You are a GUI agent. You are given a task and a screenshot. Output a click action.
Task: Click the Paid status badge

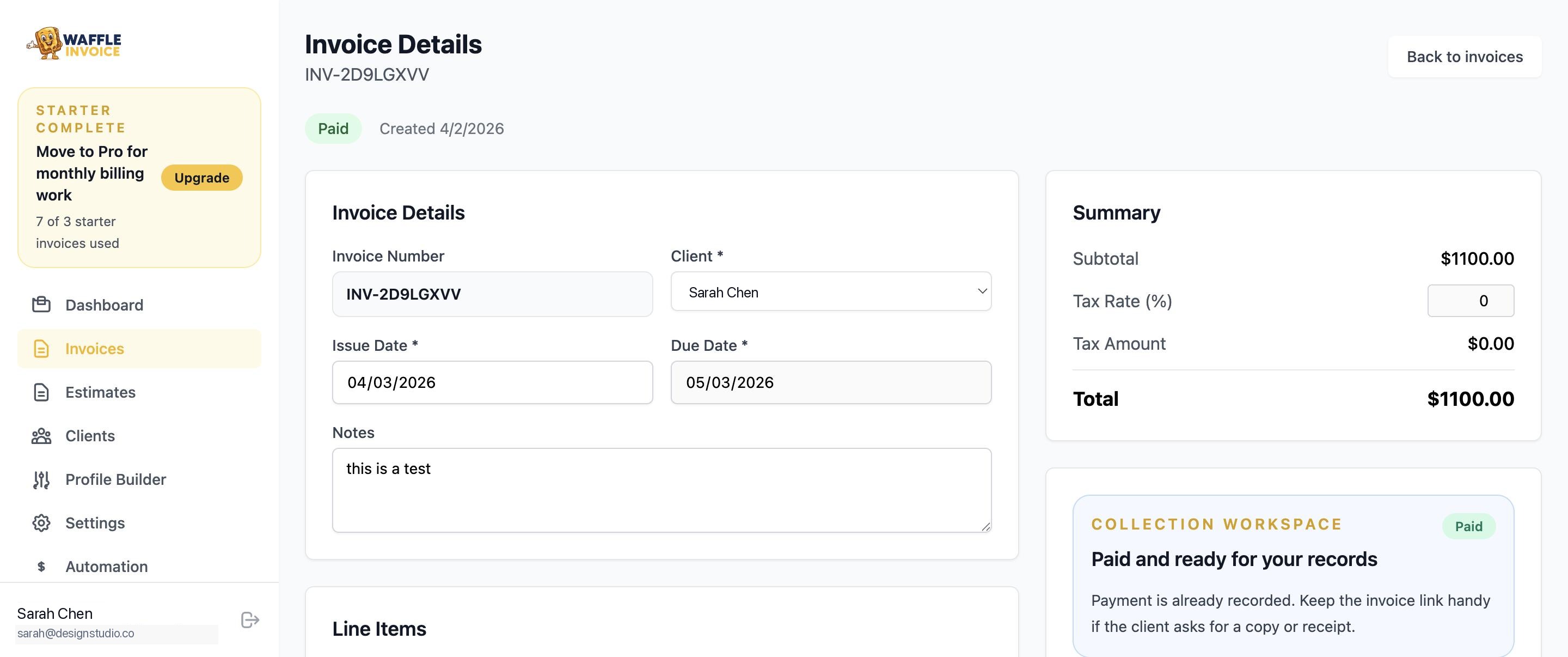(333, 128)
